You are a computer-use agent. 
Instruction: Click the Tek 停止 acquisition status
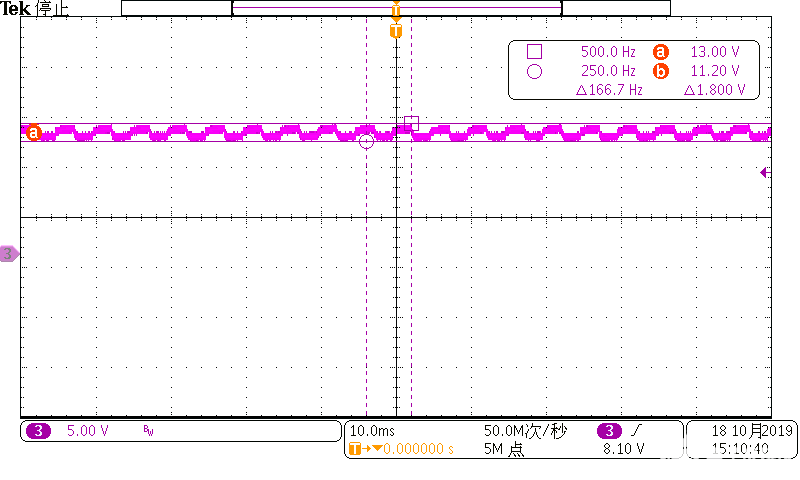click(x=34, y=8)
